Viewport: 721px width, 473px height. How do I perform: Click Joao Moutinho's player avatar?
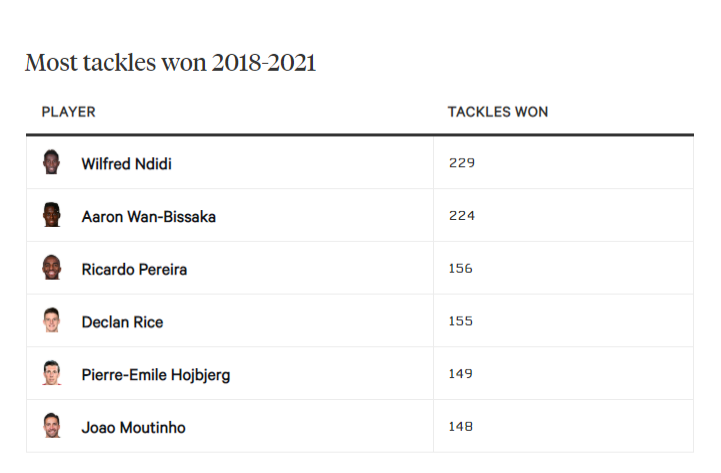pos(52,427)
